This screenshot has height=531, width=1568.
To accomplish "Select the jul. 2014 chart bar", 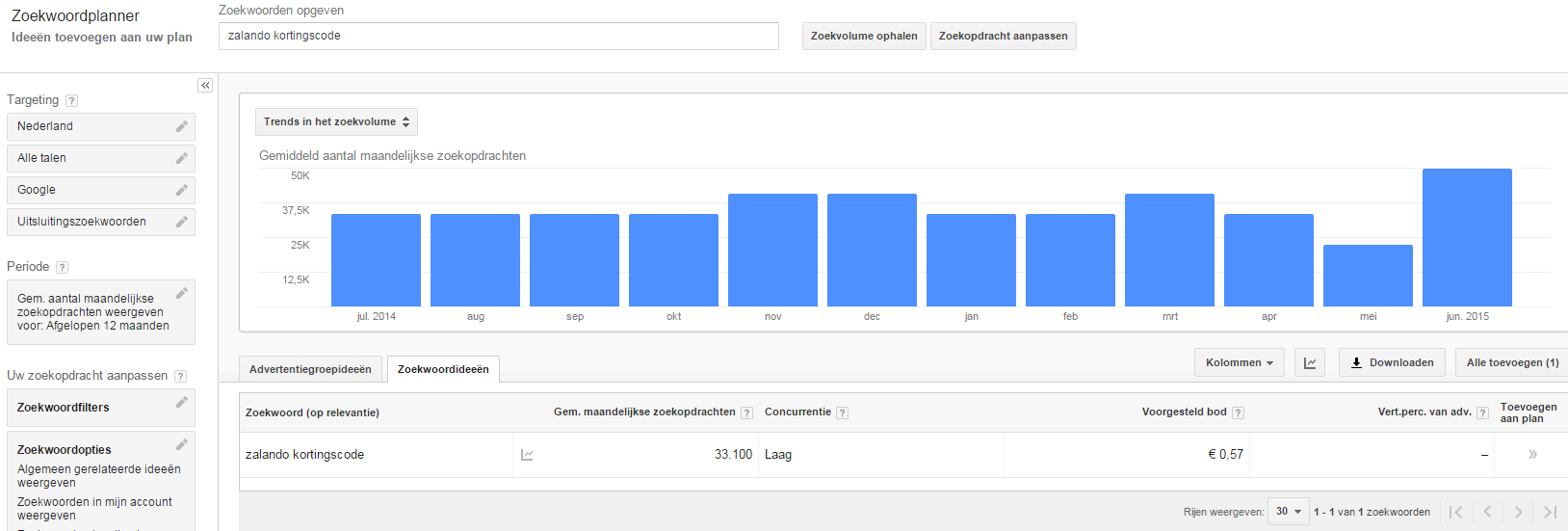I will [376, 260].
